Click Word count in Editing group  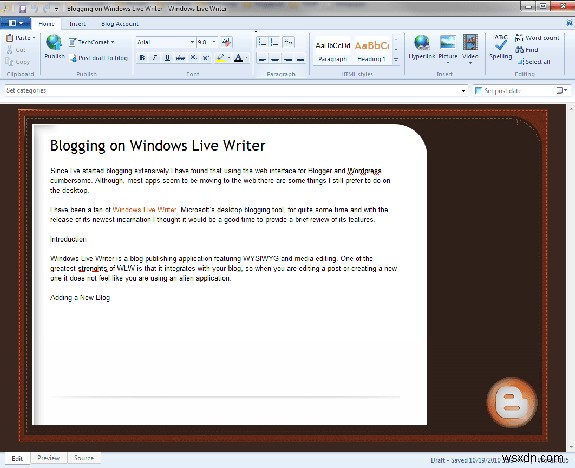(x=537, y=38)
